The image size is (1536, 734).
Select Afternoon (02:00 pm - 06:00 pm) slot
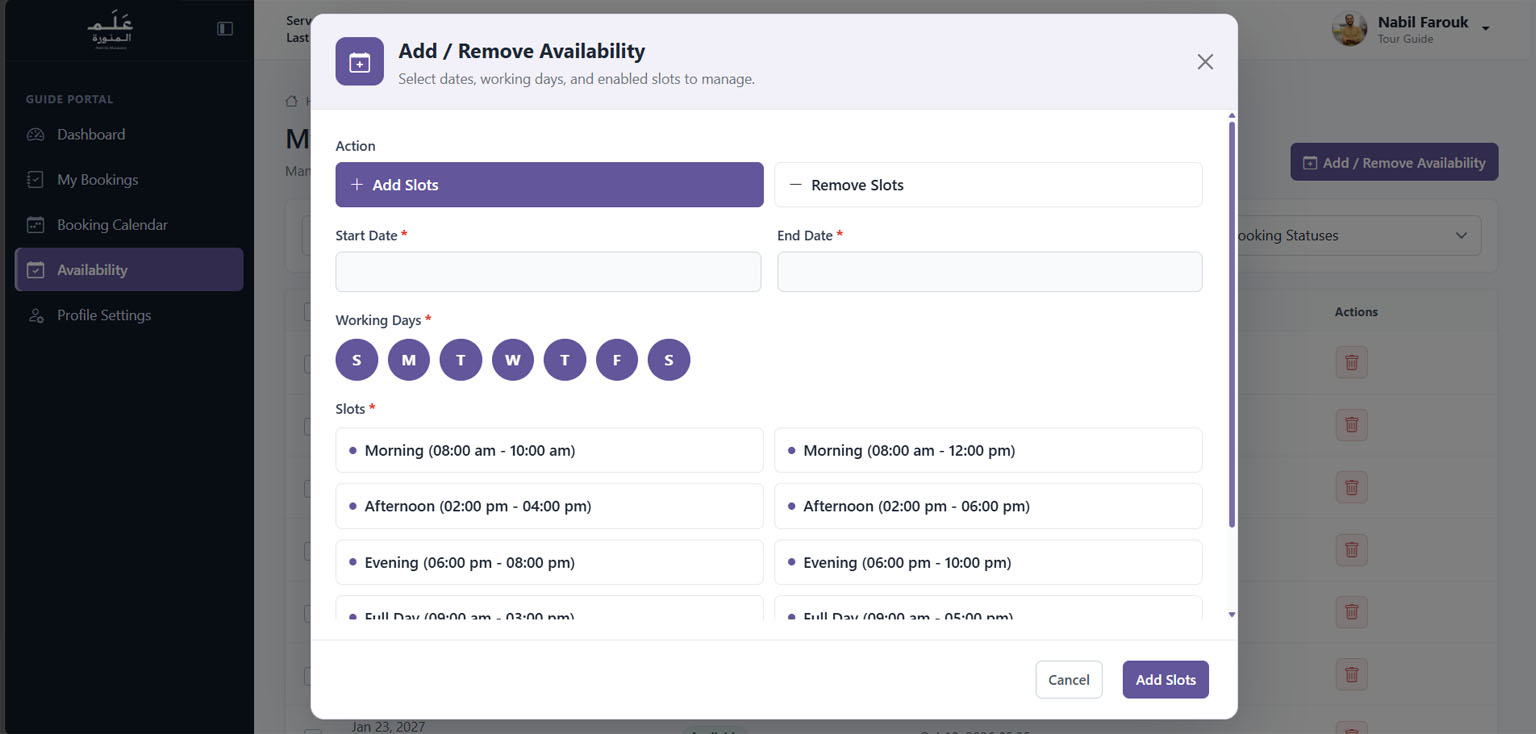(x=988, y=507)
